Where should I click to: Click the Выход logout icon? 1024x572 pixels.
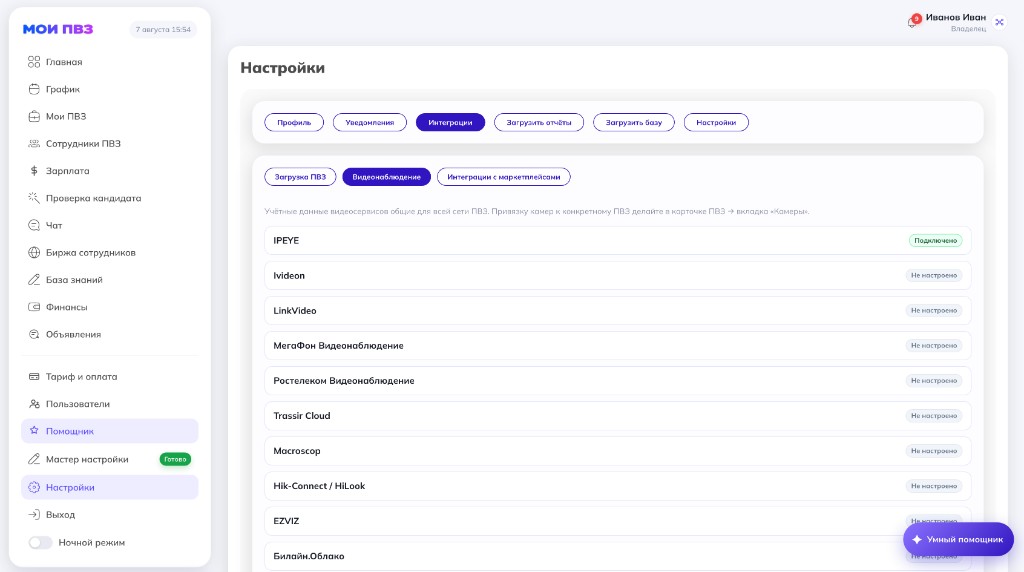[x=34, y=515]
